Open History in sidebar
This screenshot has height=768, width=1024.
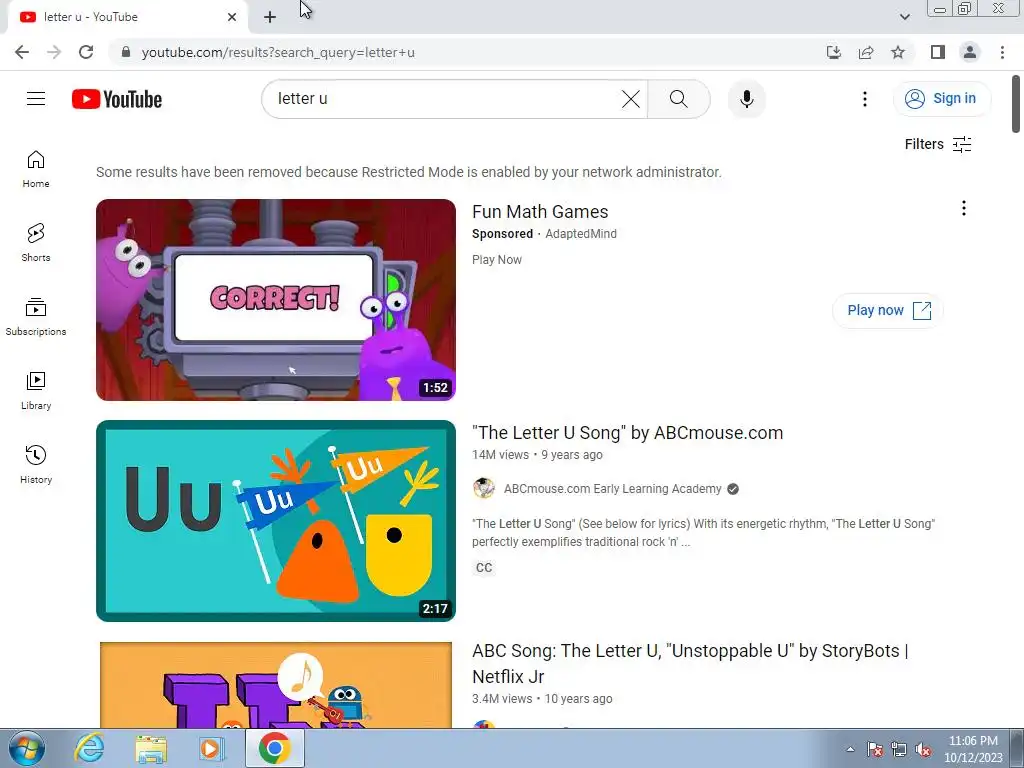36,464
